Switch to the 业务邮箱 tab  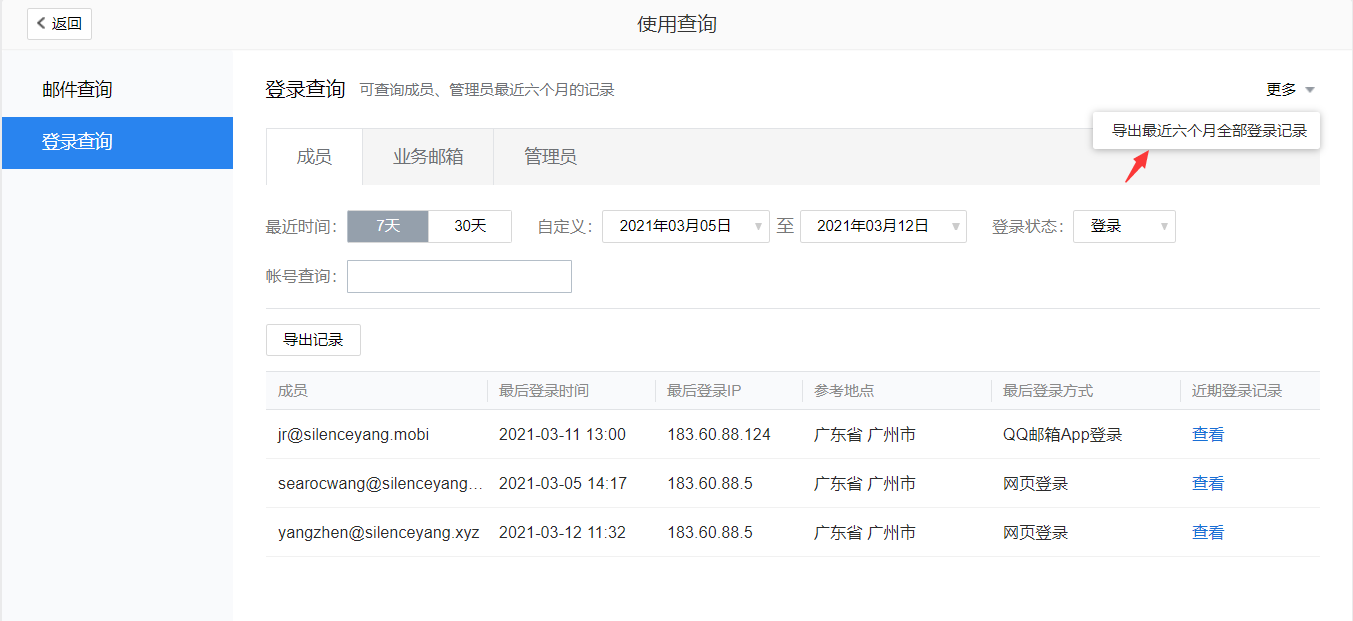pyautogui.click(x=427, y=156)
